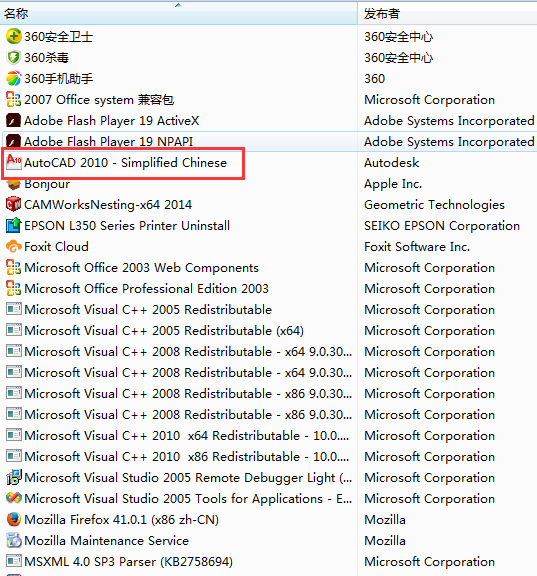Click the 2007 Office system 兼容包 icon
The width and height of the screenshot is (537, 576).
click(14, 99)
